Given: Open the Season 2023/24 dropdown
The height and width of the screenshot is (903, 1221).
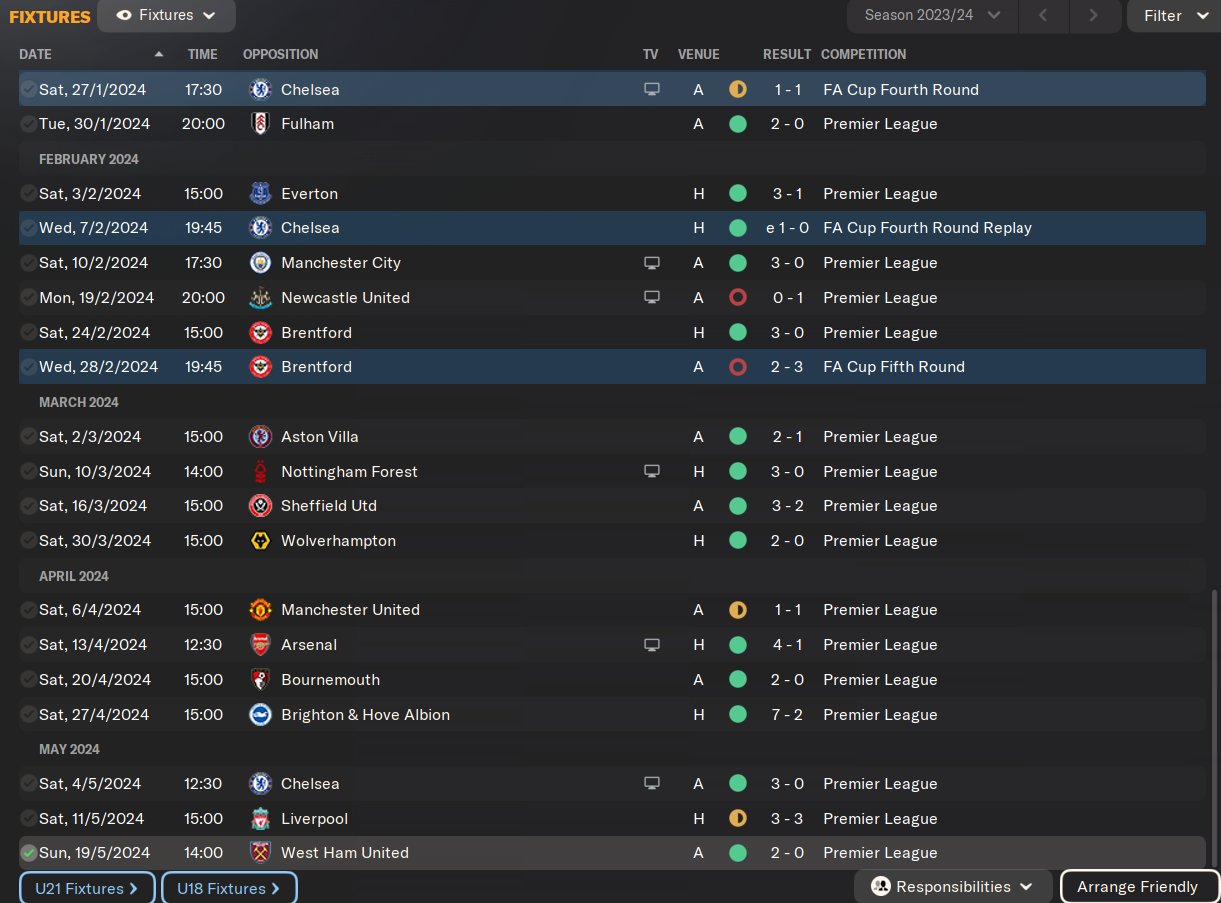Looking at the screenshot, I should point(932,15).
